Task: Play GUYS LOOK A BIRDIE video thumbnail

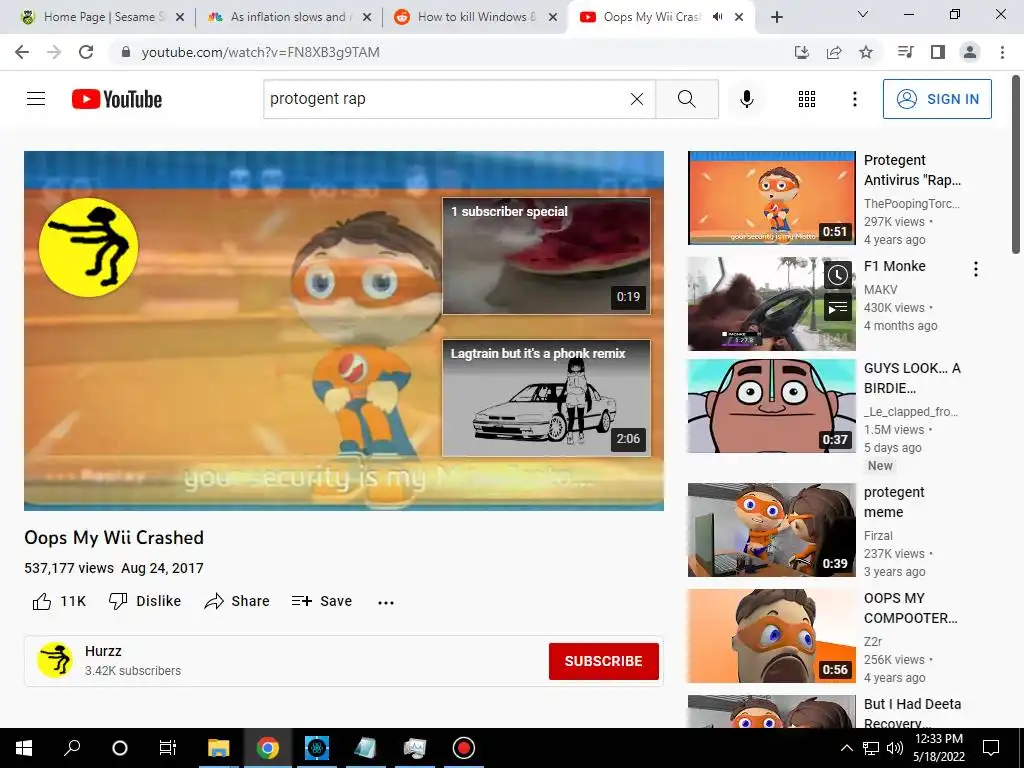Action: (771, 406)
